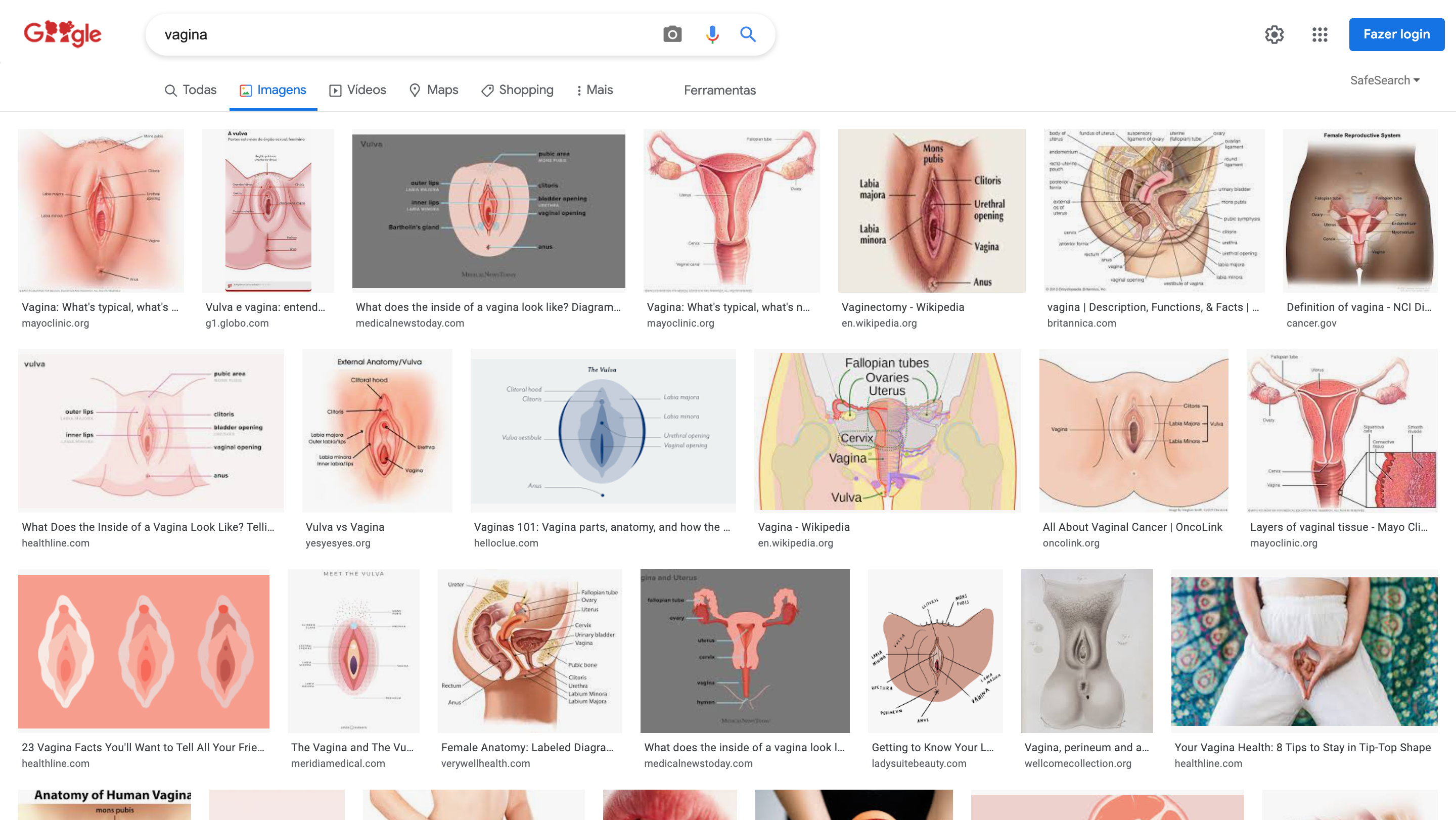Open the yesyesyes.org source link
The width and height of the screenshot is (1456, 820).
click(x=337, y=543)
